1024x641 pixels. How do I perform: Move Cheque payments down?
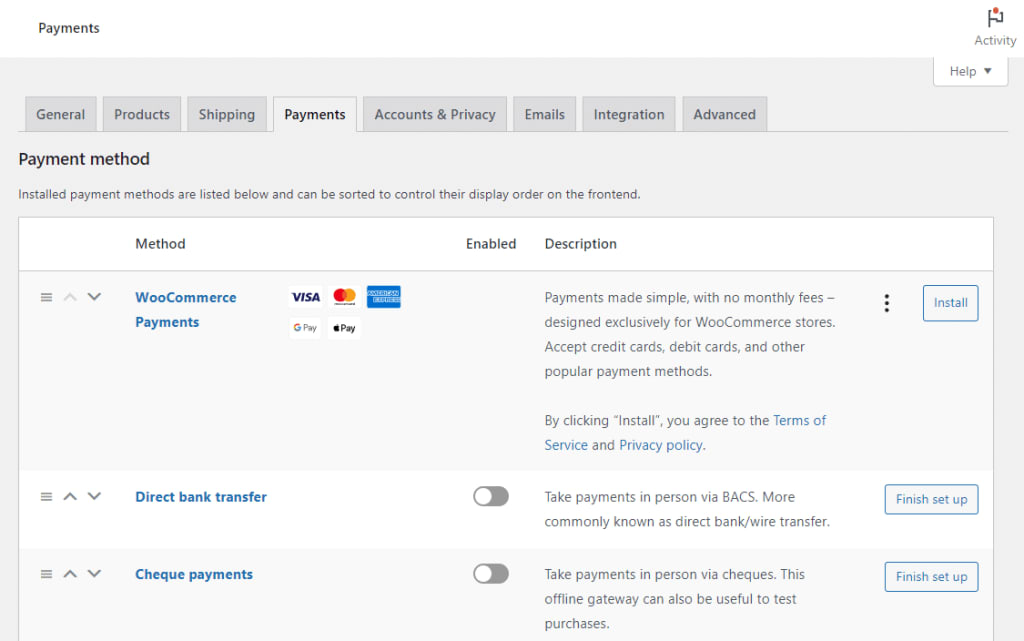click(x=94, y=574)
